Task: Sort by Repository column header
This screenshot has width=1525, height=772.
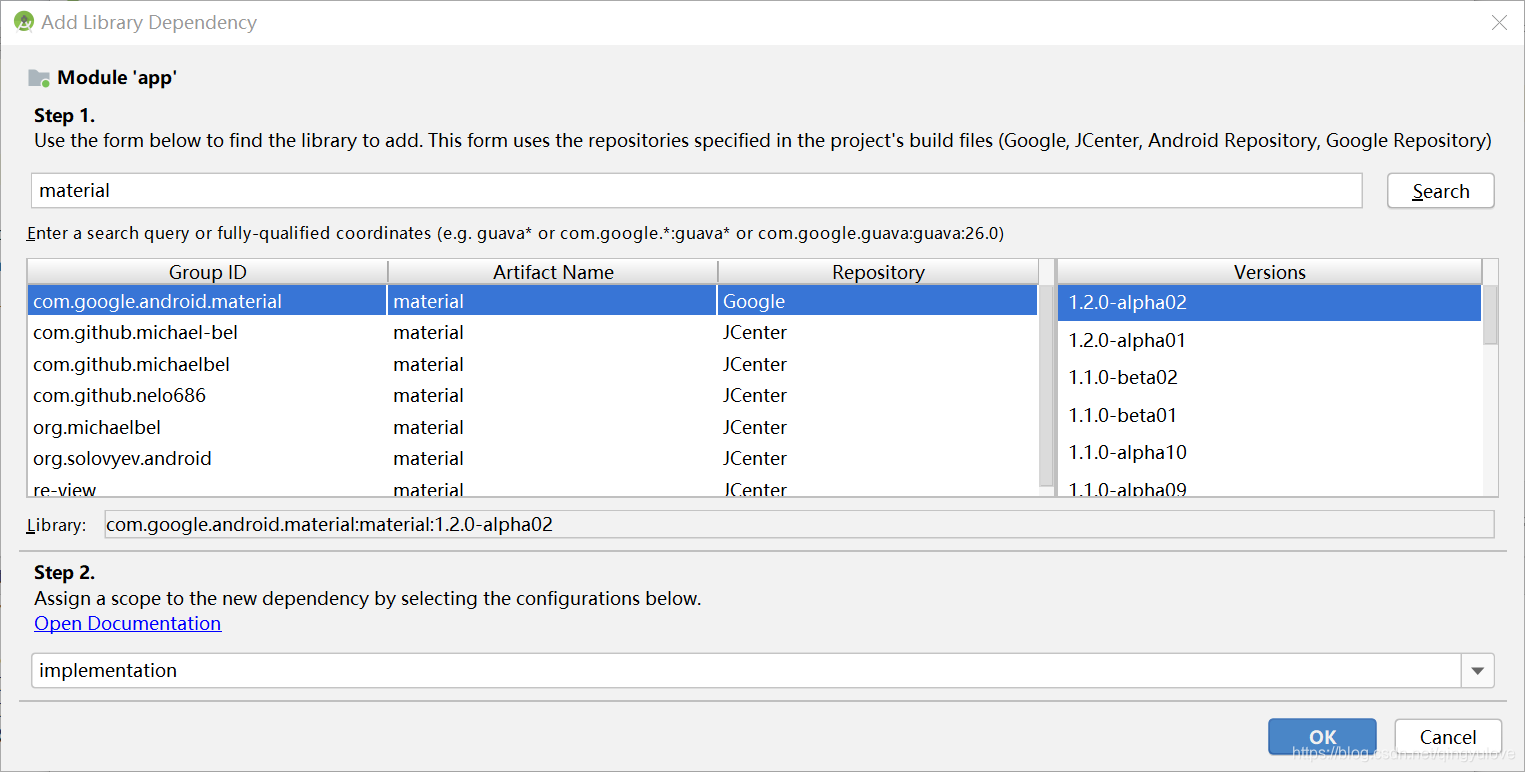Action: click(878, 272)
